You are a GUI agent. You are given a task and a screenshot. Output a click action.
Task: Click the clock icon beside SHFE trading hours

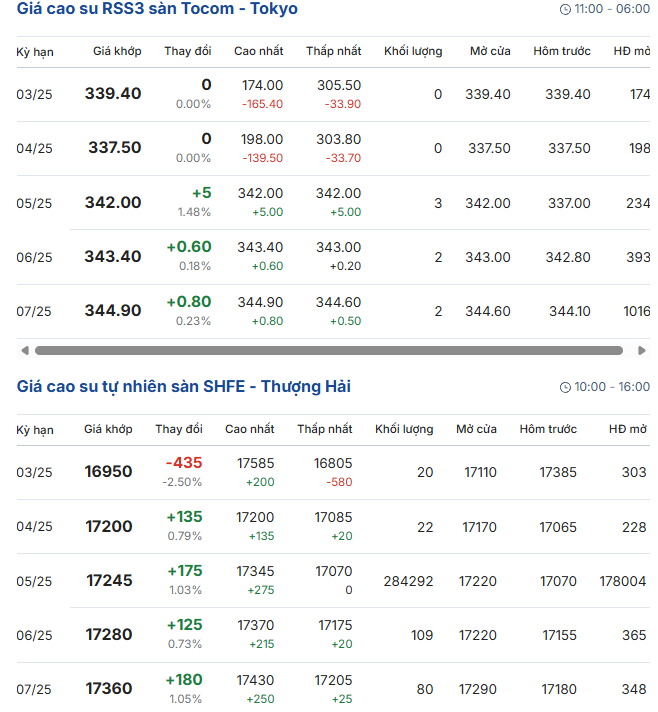point(566,387)
